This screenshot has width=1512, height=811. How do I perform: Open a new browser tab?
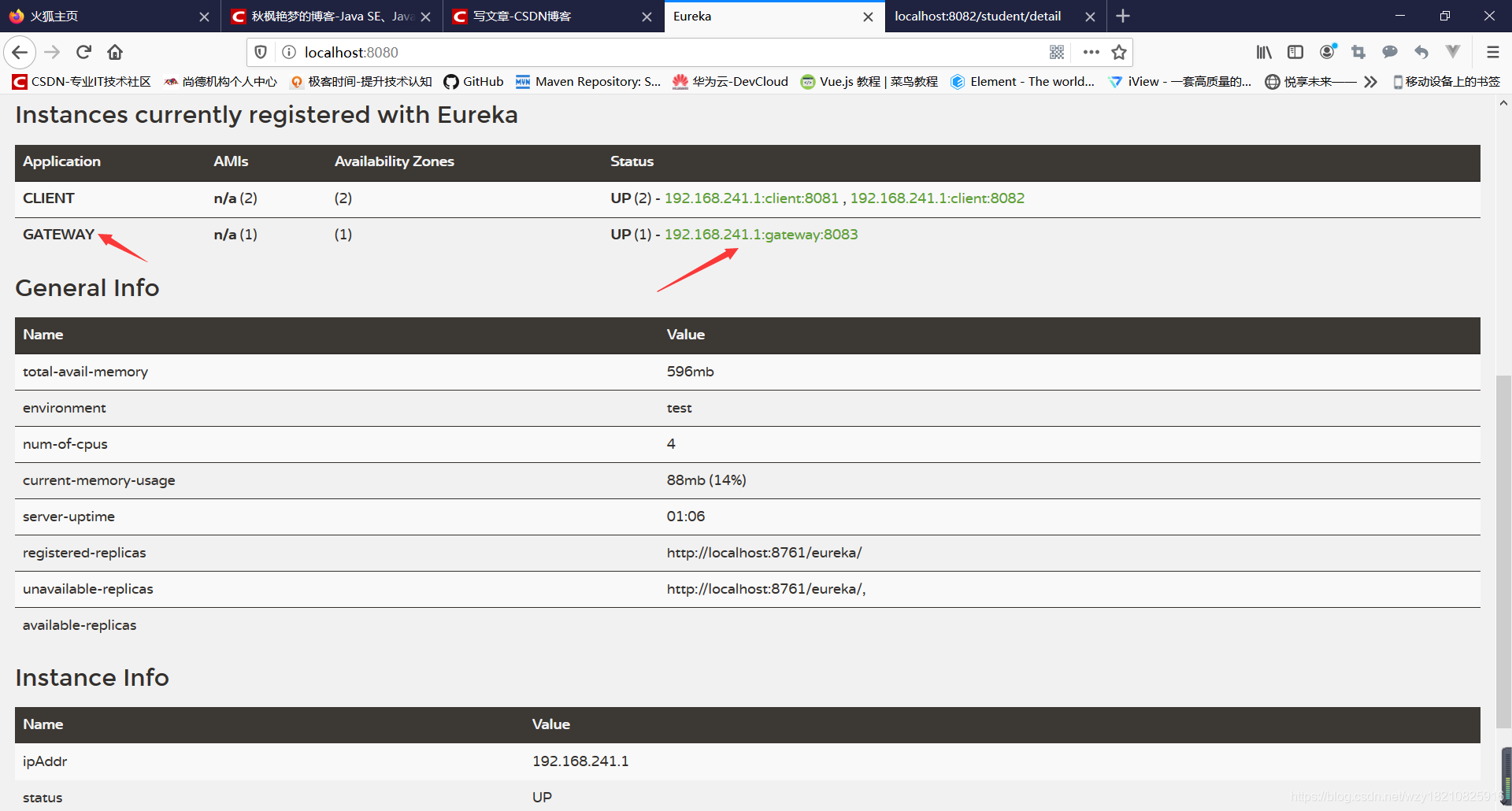coord(1123,16)
